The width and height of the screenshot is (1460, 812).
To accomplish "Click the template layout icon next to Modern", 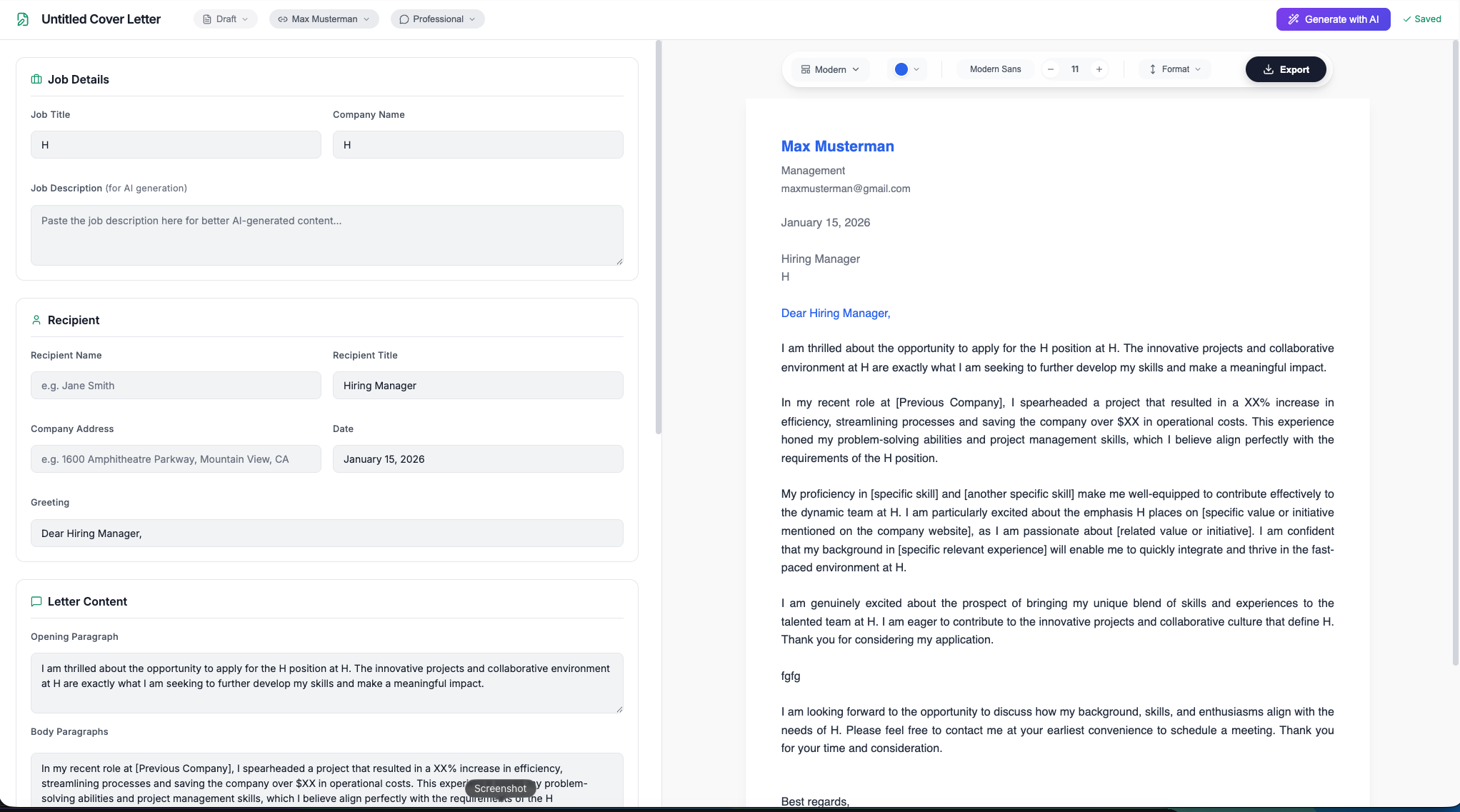I will [x=806, y=69].
